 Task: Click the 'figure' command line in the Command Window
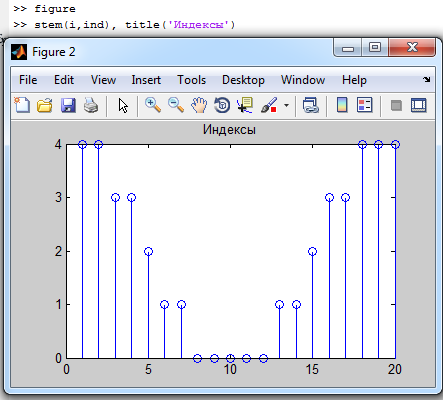tap(44, 9)
